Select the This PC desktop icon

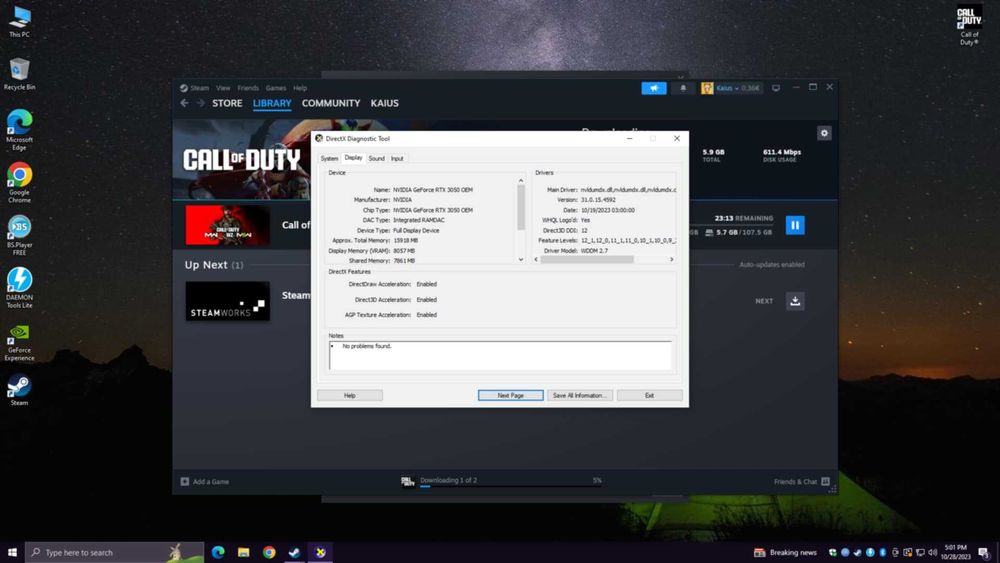19,21
